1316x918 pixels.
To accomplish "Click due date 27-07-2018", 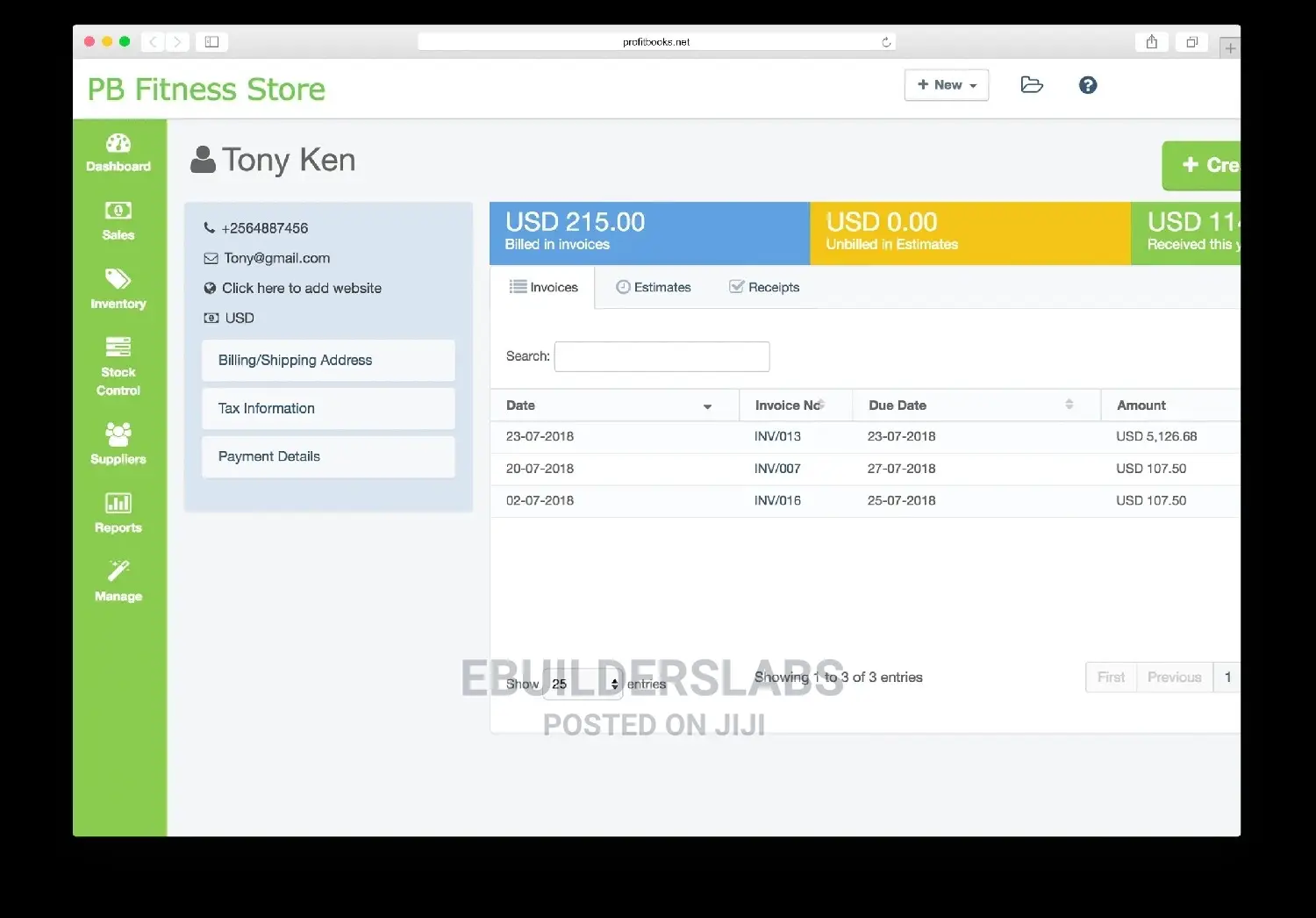I will pos(901,469).
